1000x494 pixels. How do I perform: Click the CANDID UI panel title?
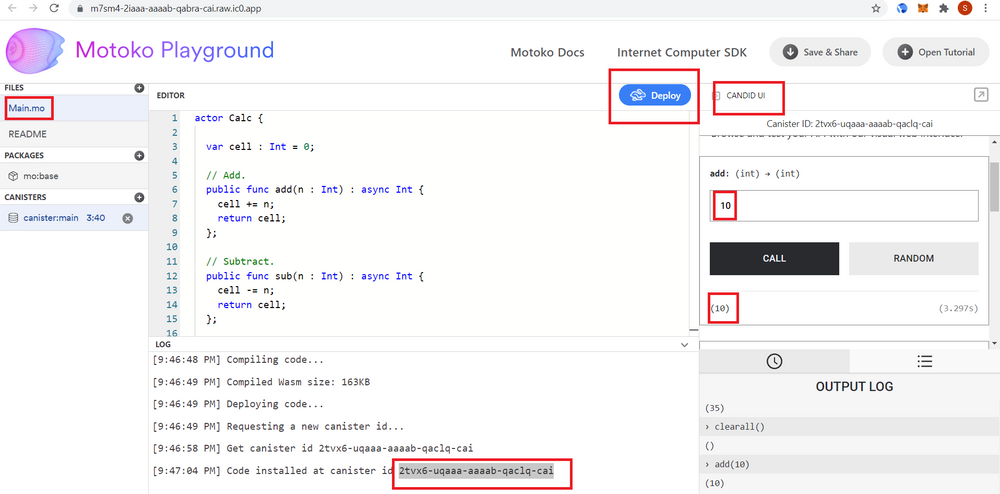746,96
